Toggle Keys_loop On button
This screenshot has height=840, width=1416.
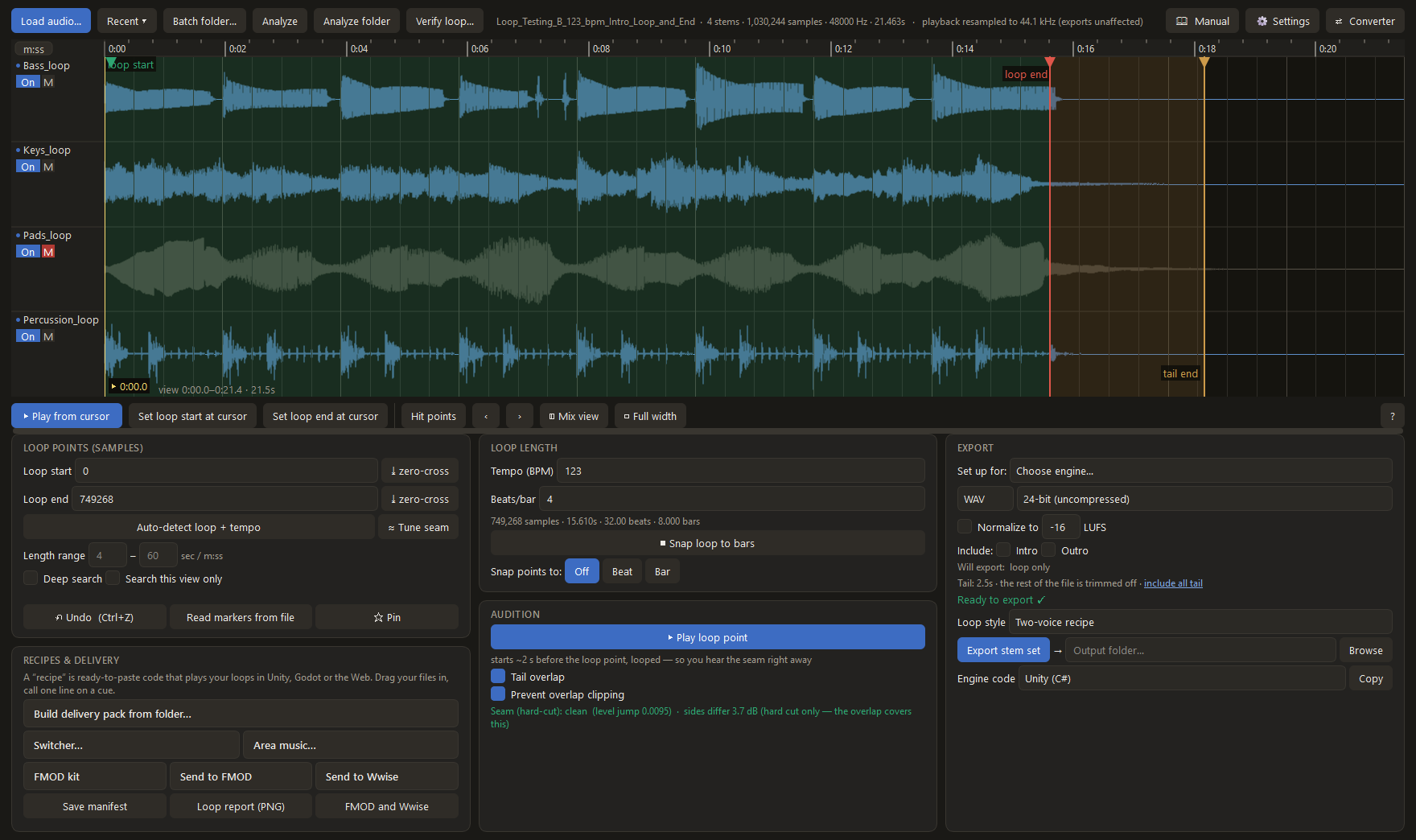point(28,167)
